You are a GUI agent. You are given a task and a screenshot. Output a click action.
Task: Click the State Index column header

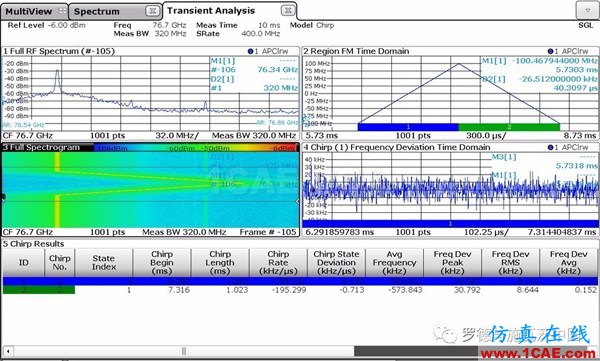[x=104, y=263]
